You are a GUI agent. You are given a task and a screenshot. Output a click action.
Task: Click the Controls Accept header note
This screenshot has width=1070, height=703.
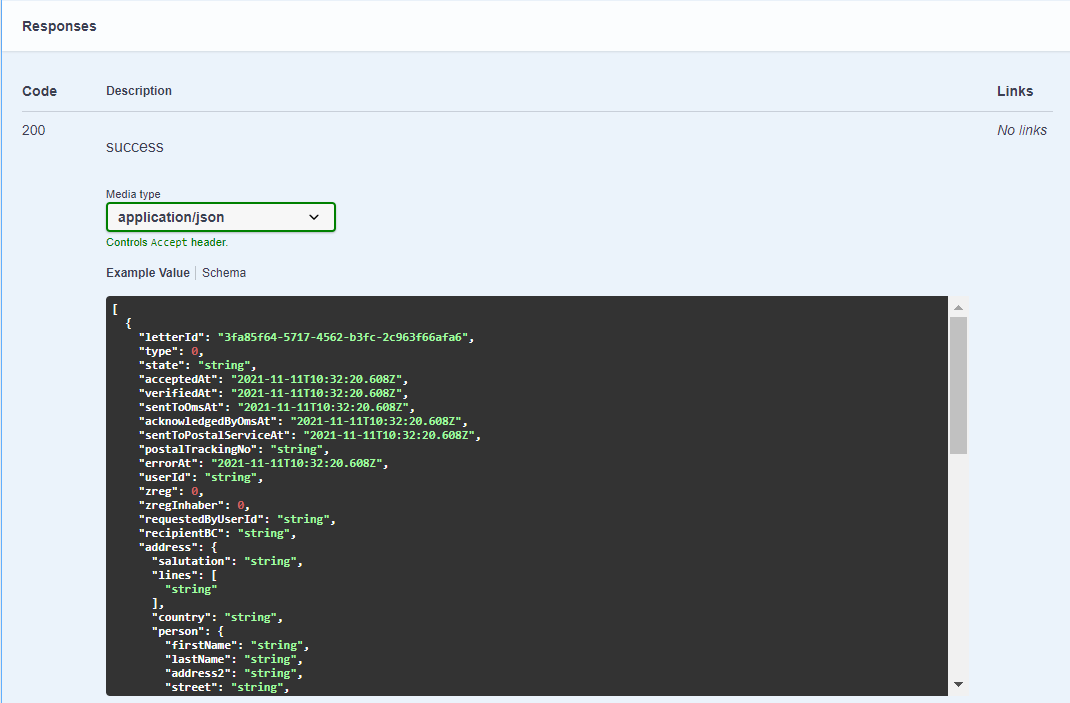click(167, 242)
